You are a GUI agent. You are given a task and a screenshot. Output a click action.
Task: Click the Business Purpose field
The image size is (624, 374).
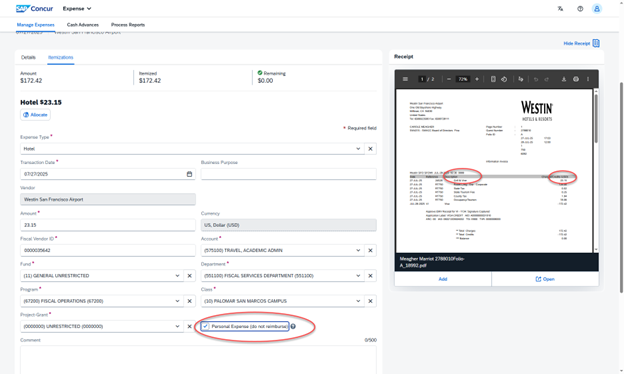coord(289,174)
